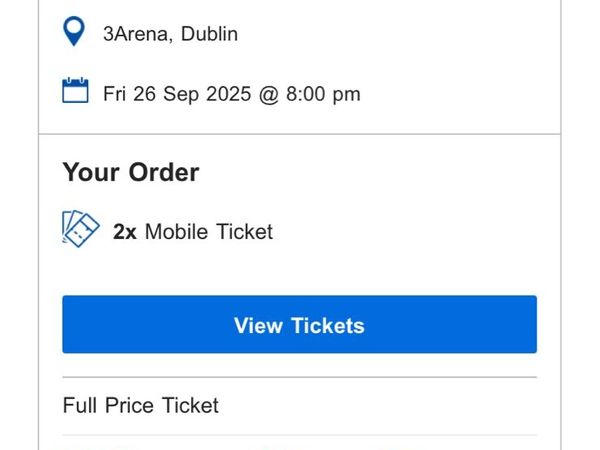Viewport: 600px width, 450px height.
Task: Click the @ symbol in the date line
Action: (269, 95)
